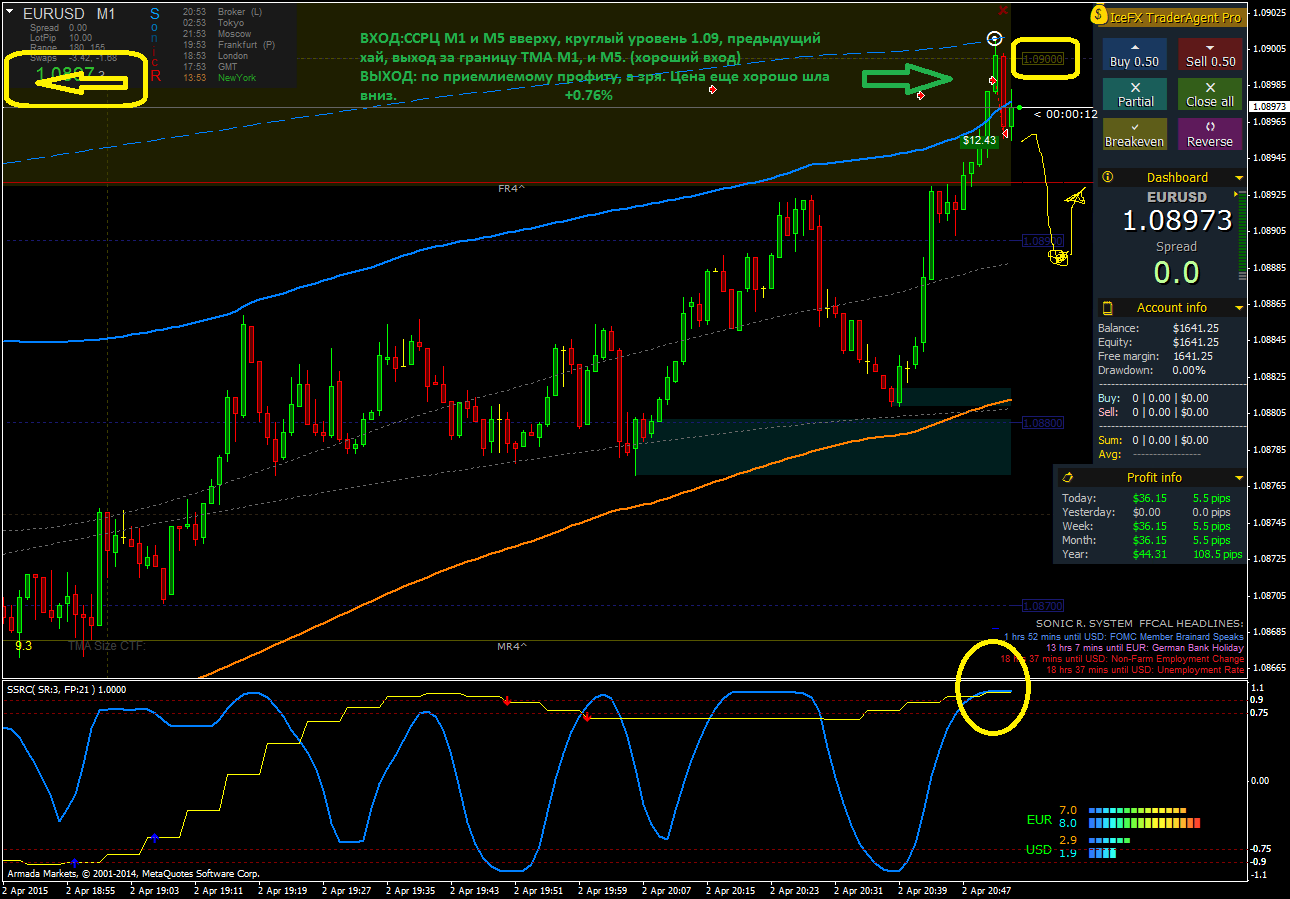Click the Profit info panel icon
Image resolution: width=1290 pixels, height=899 pixels.
1067,477
